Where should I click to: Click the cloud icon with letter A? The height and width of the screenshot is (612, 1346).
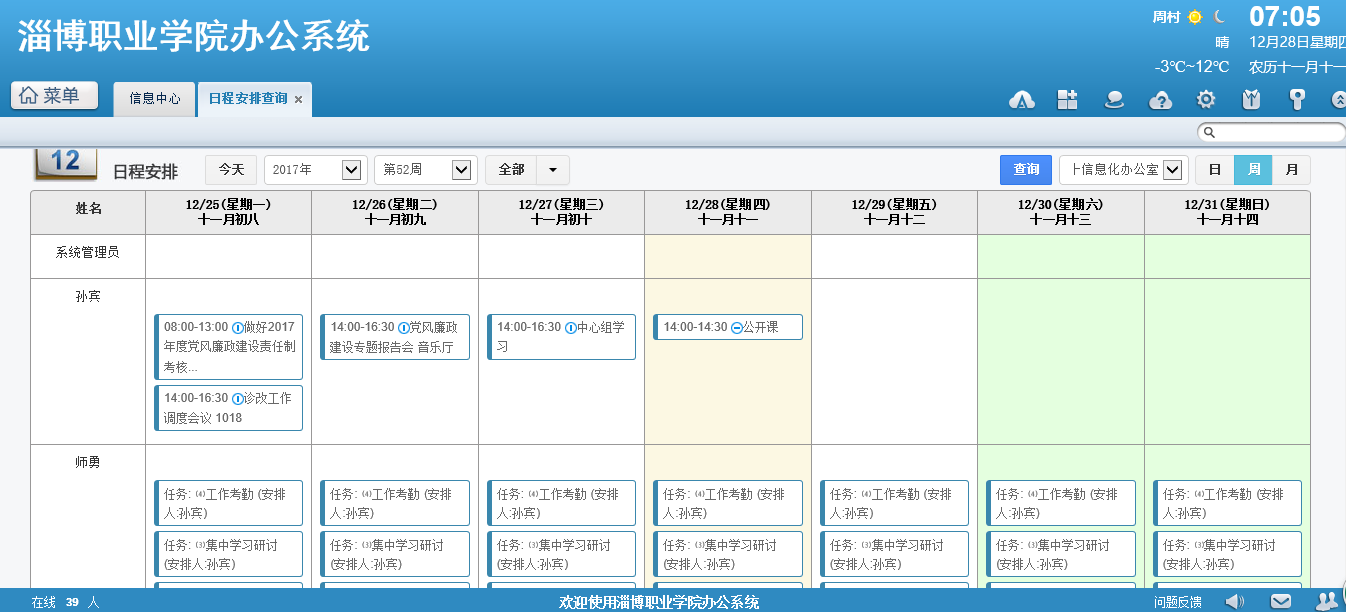point(1021,99)
